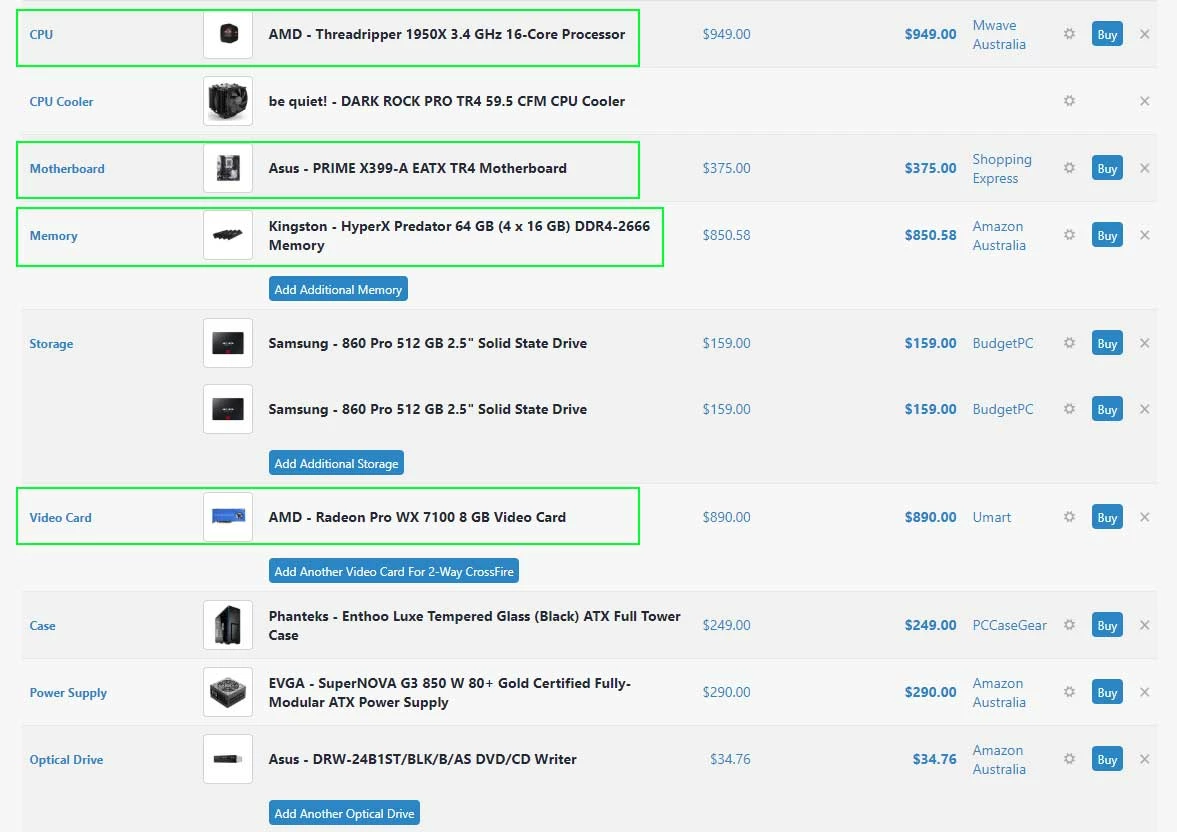Remove the Phanteks Enthoo case via X
This screenshot has height=832, width=1177.
tap(1144, 625)
